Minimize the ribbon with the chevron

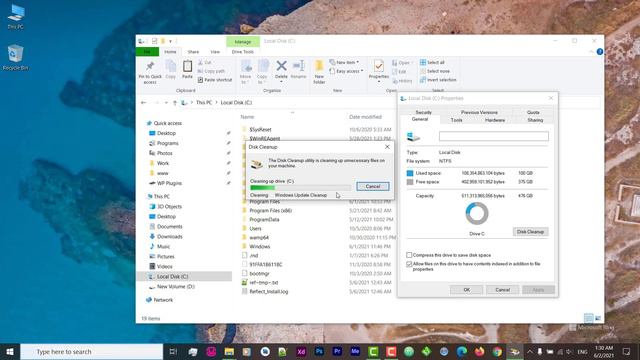coord(591,52)
